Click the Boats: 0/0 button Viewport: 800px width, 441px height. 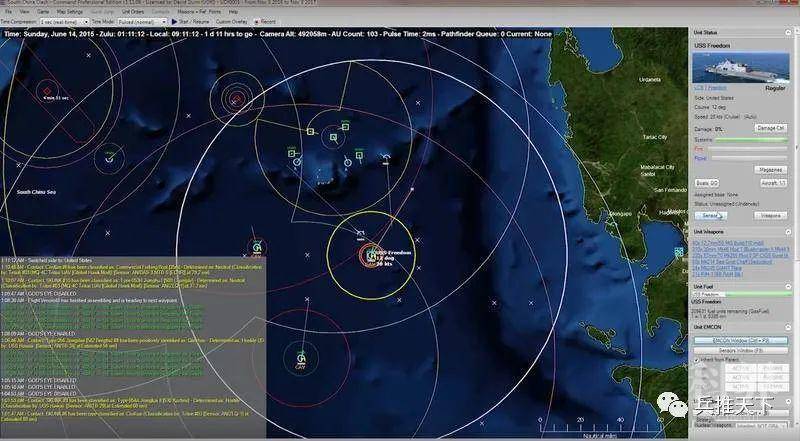pos(707,183)
